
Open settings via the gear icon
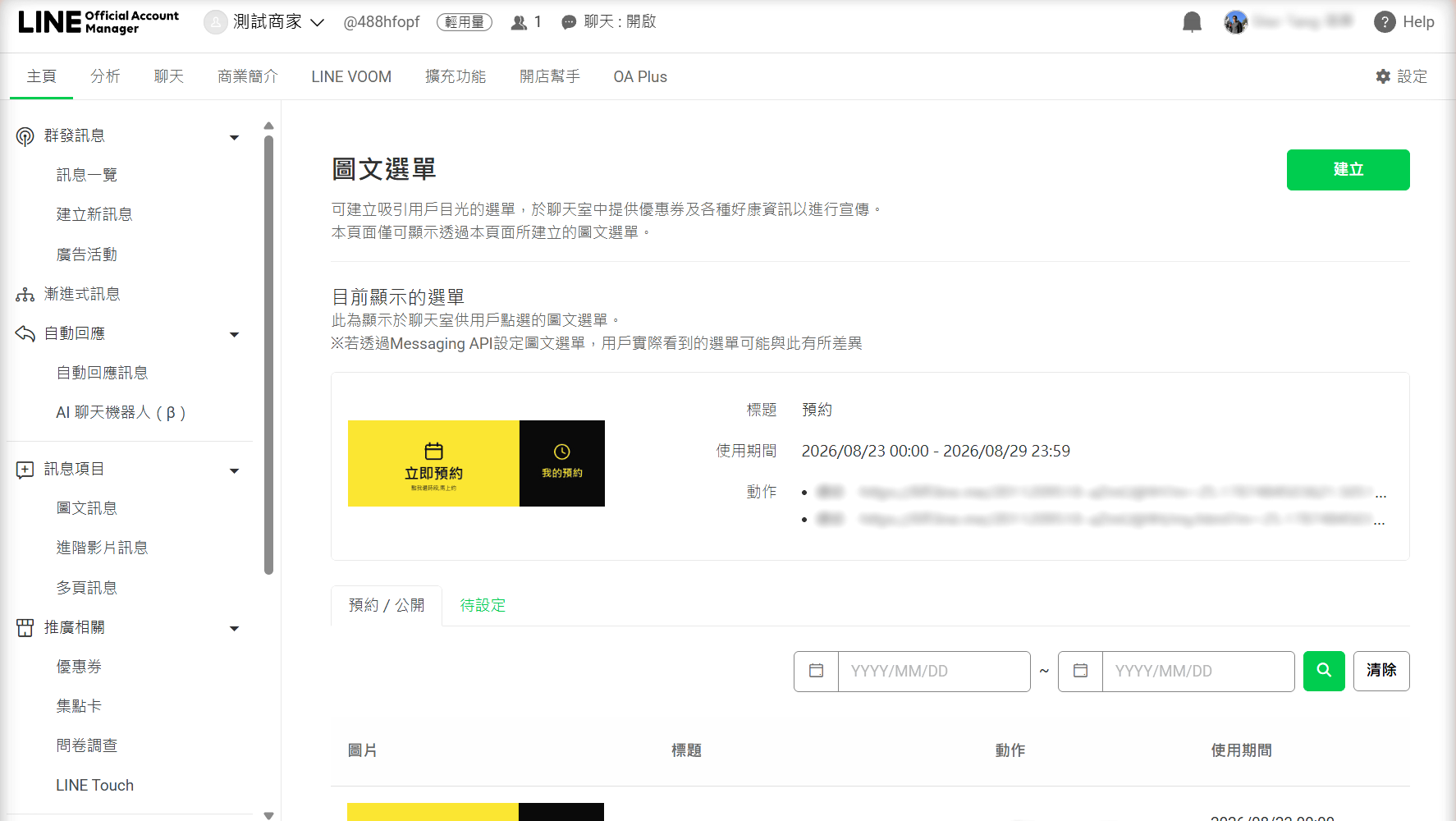click(1383, 76)
